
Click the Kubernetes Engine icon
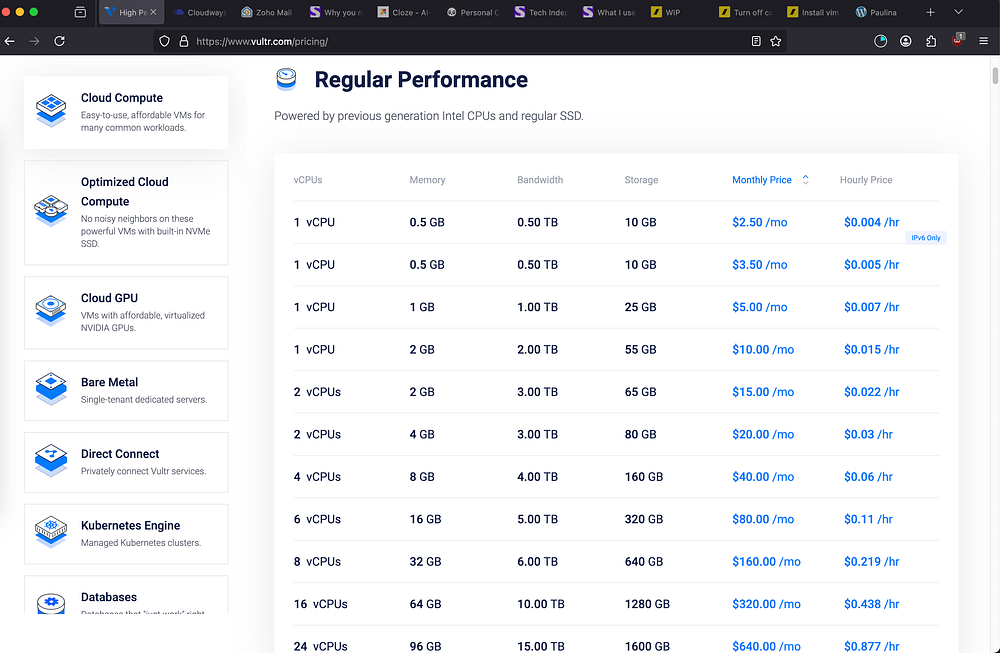[x=51, y=532]
